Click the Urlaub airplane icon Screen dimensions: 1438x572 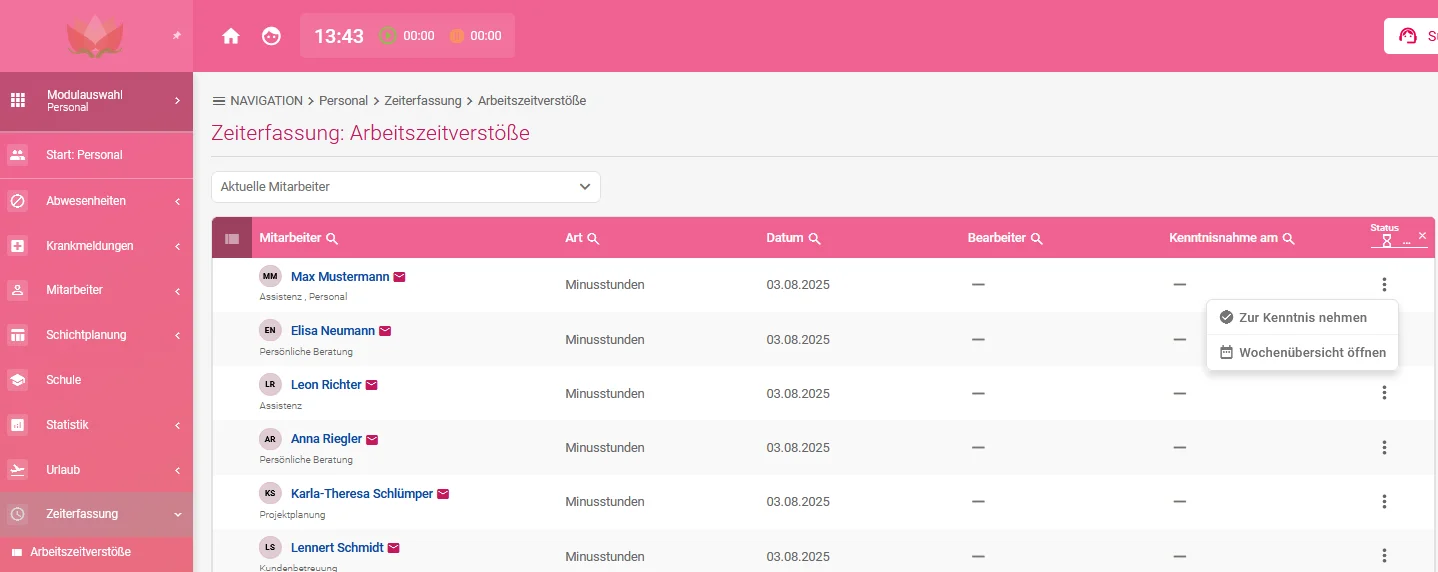[x=17, y=470]
